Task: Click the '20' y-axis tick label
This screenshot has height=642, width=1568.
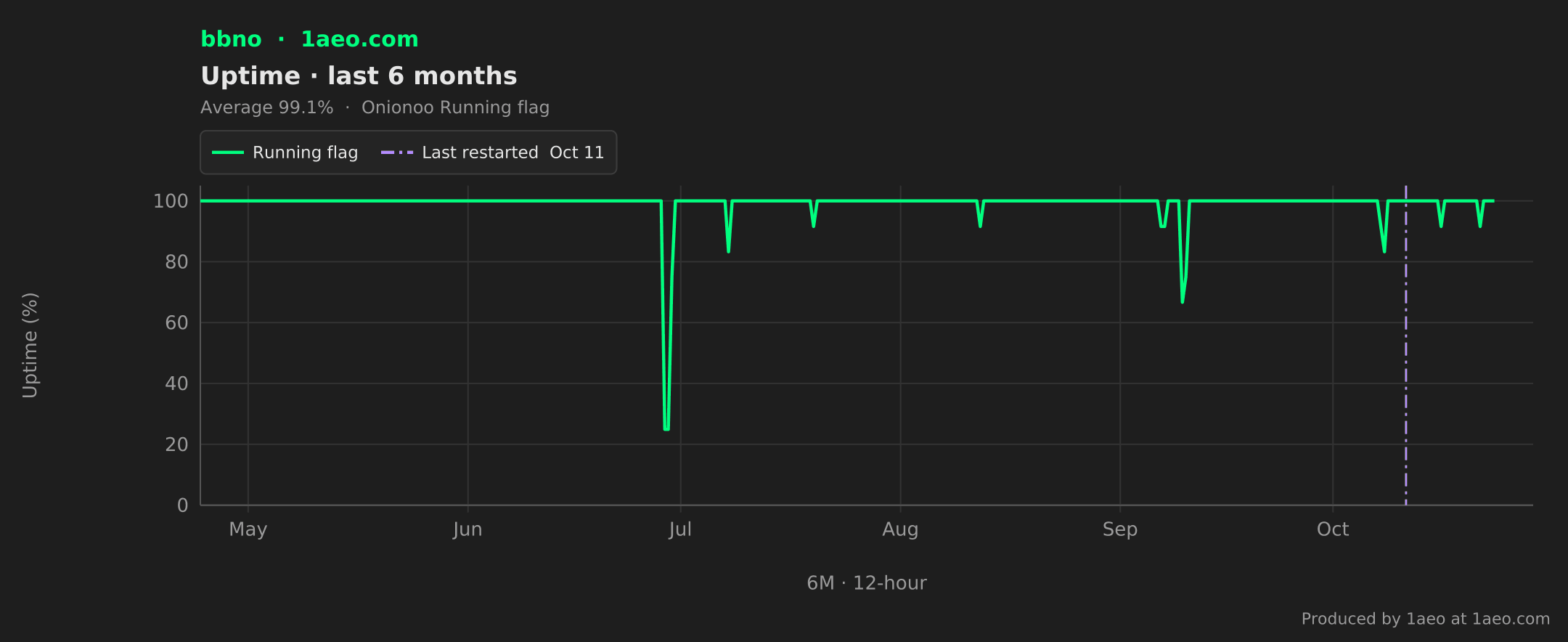Action: click(176, 444)
